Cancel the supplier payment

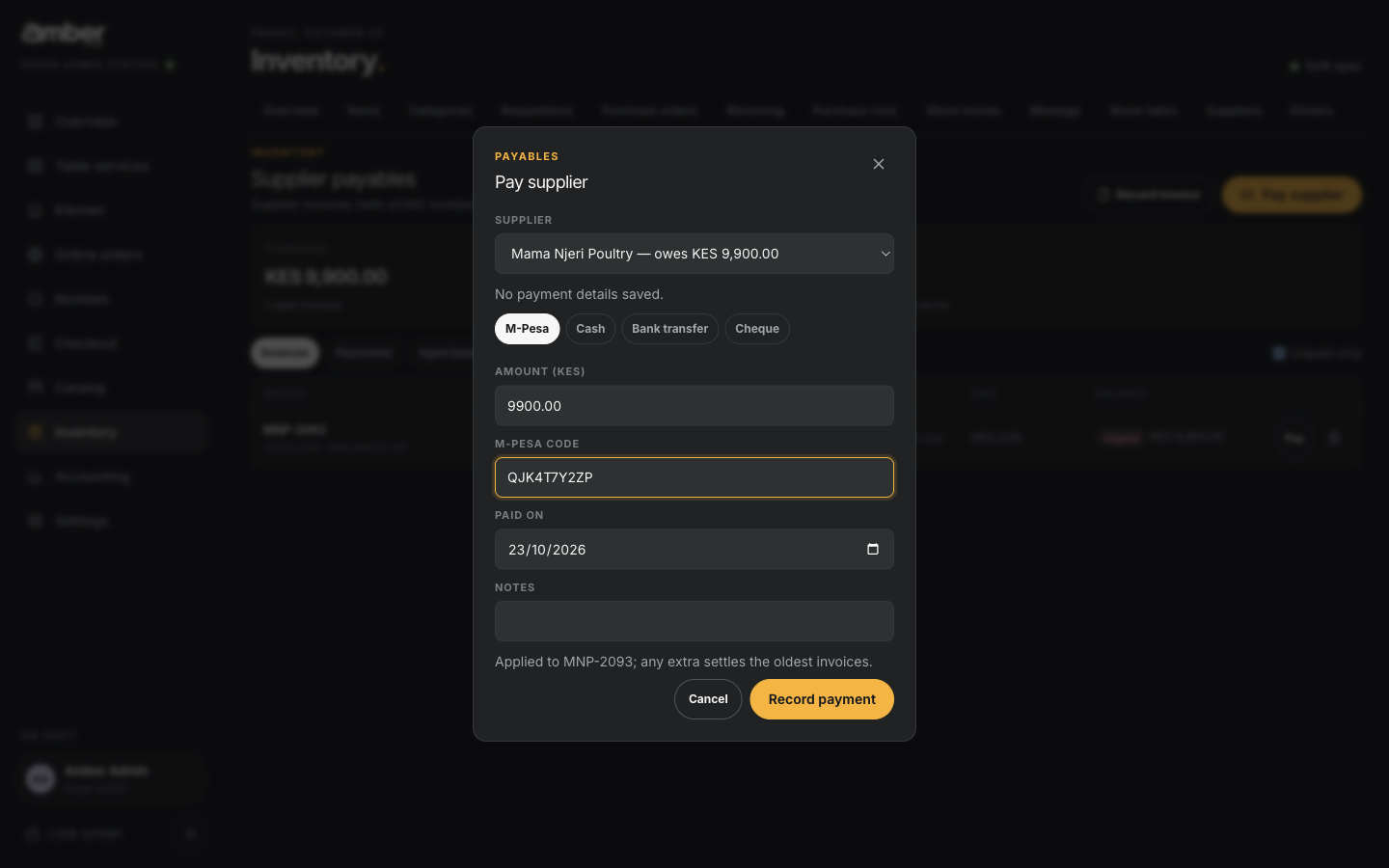pyautogui.click(x=708, y=699)
